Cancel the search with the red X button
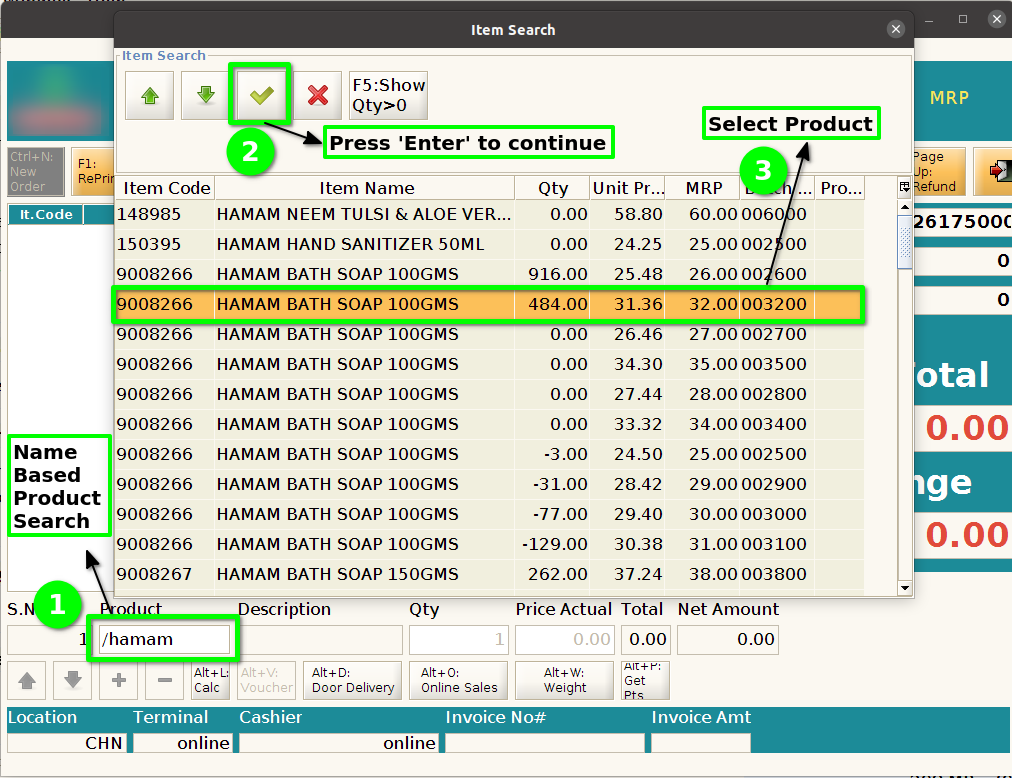 tap(318, 96)
